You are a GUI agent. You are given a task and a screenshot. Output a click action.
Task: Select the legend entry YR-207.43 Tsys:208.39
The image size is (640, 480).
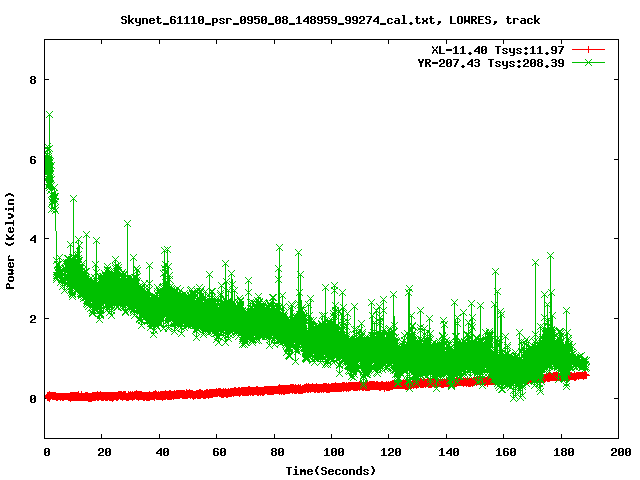tap(491, 63)
